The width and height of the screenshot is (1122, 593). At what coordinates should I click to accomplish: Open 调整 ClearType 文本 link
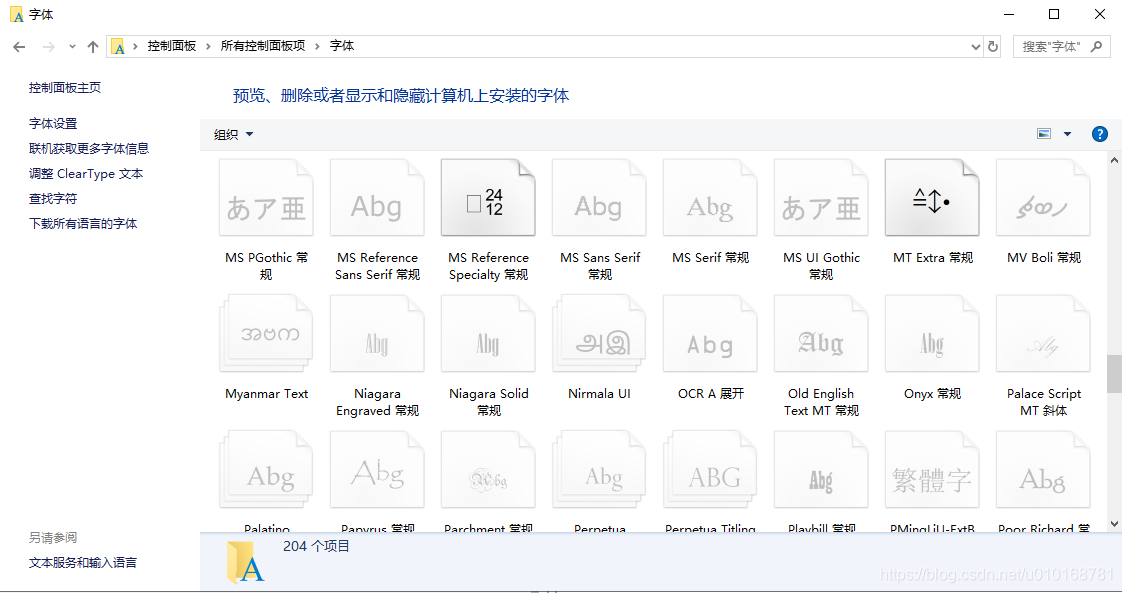point(86,174)
